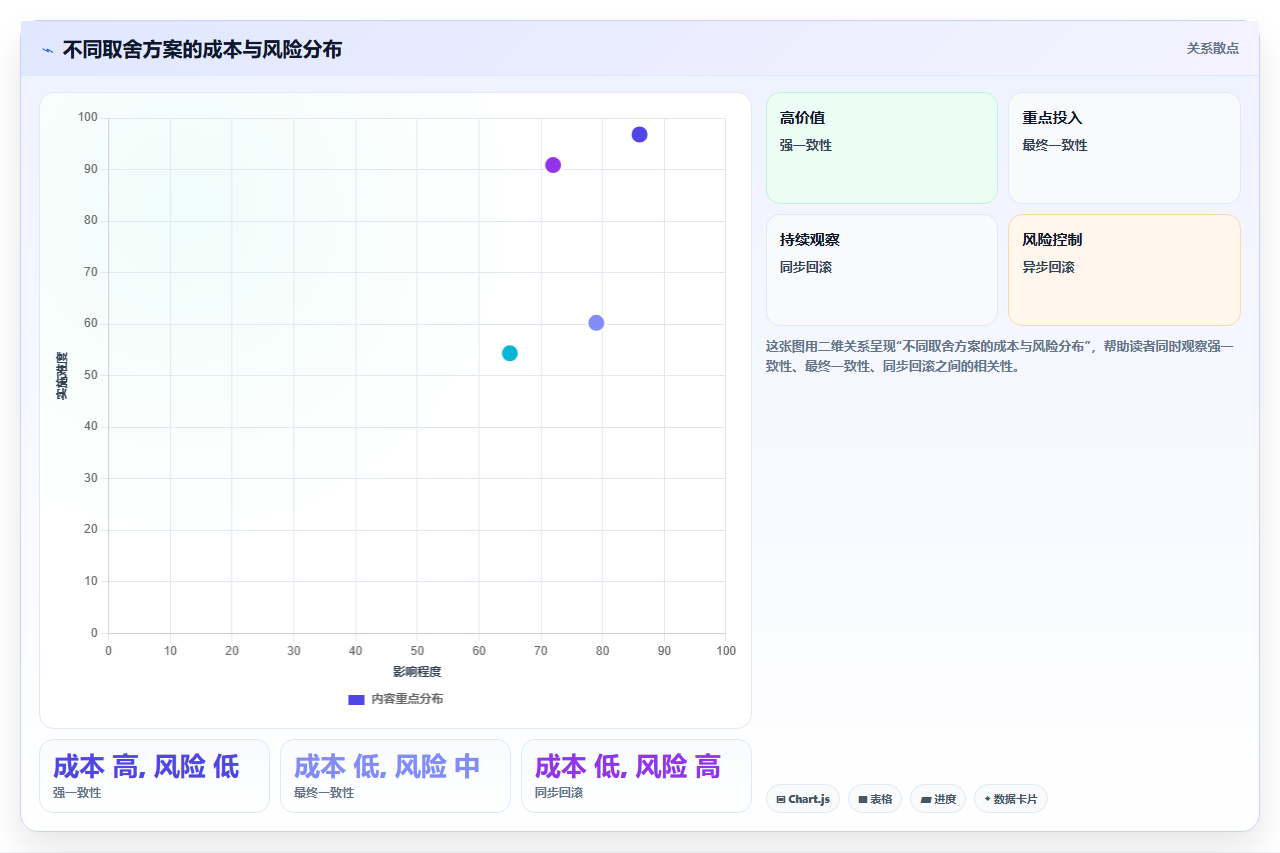Click the 表格 tag chip
This screenshot has width=1280, height=853.
tap(875, 799)
